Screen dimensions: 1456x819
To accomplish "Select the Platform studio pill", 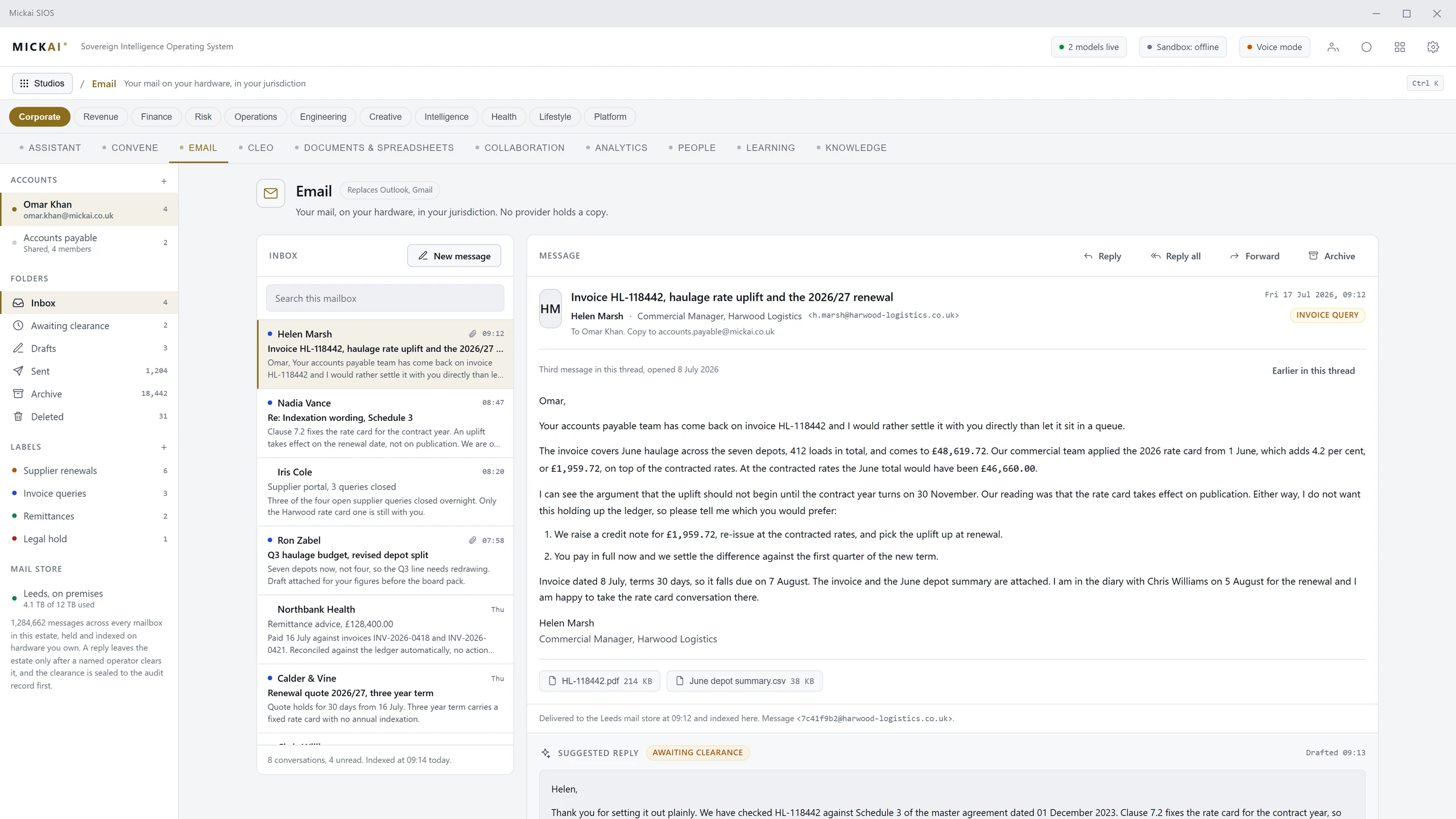I will click(x=610, y=117).
